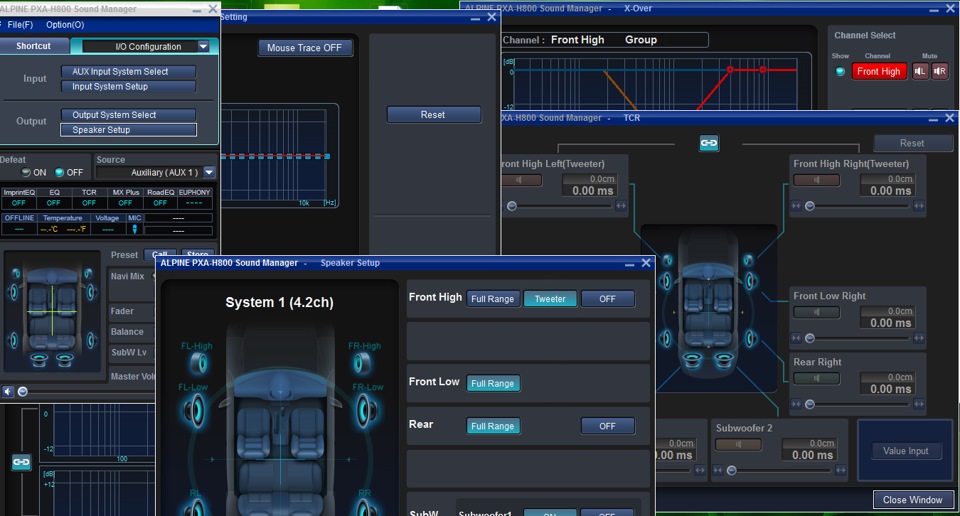
Task: Set Front High to Tweeter
Action: (x=550, y=299)
